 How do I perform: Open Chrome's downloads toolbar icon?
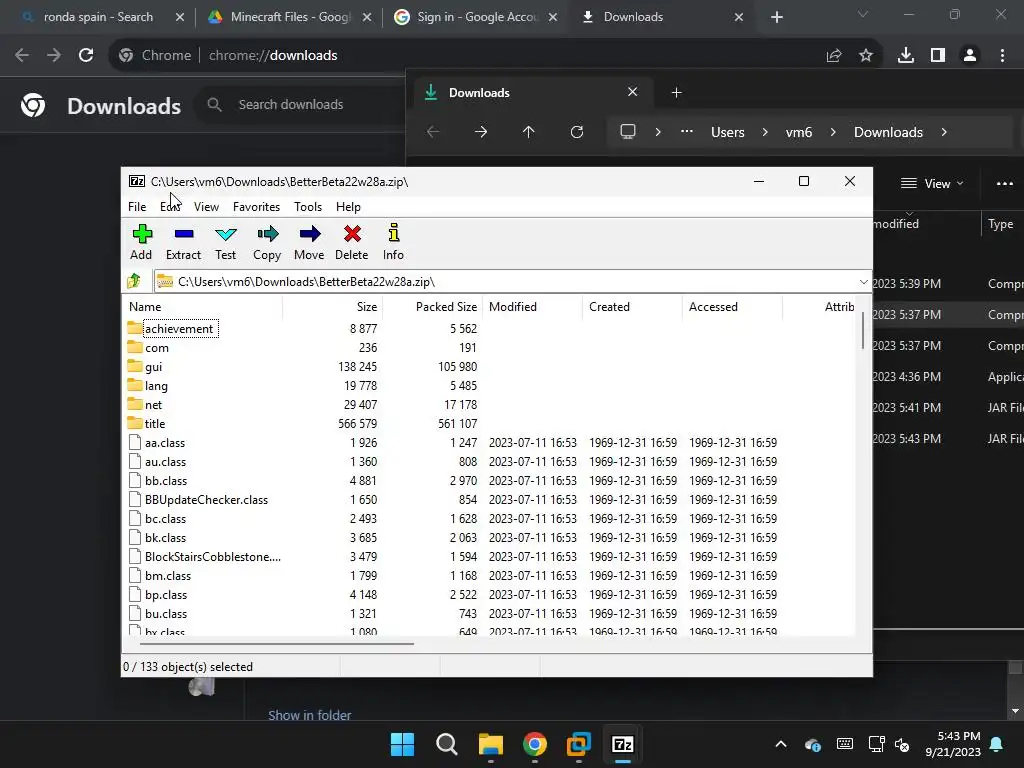906,56
